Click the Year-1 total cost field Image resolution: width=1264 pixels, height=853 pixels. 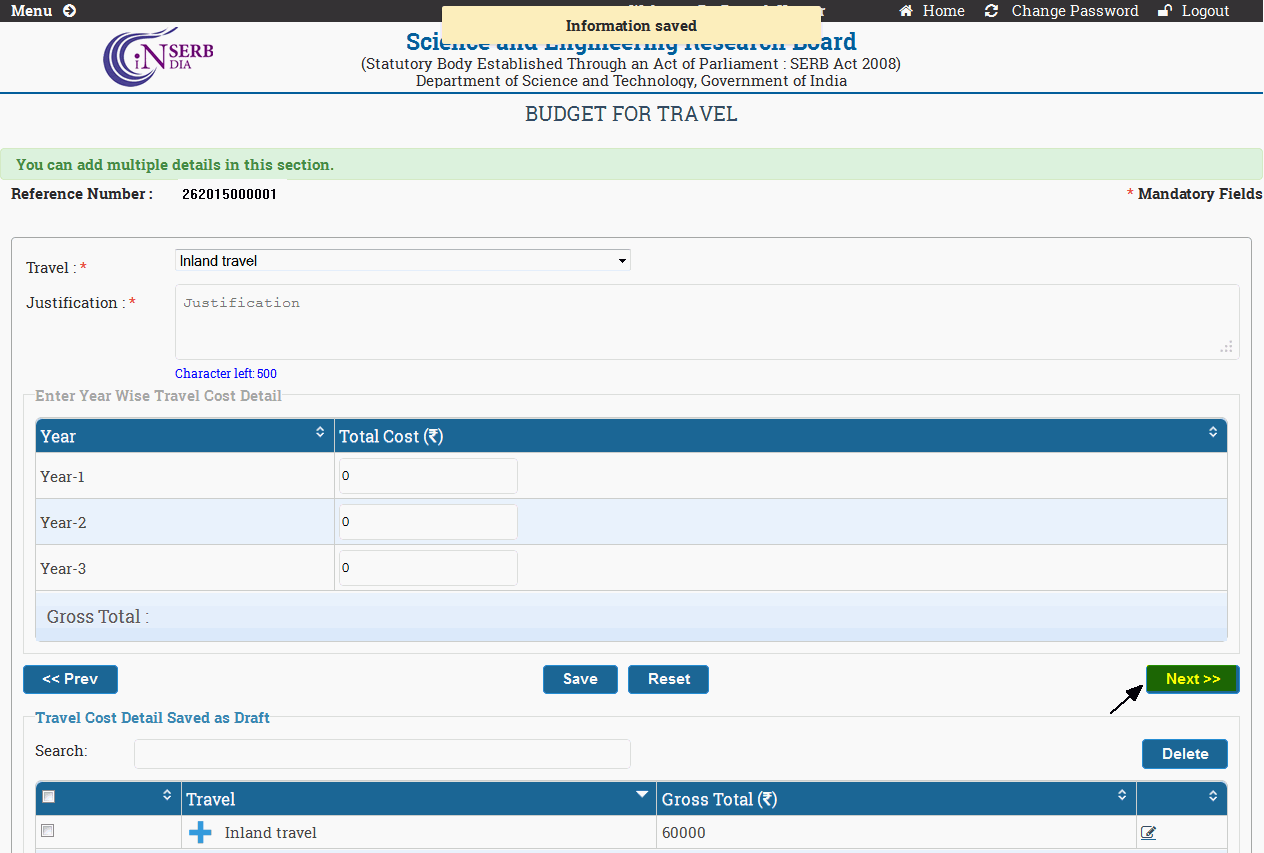click(428, 476)
